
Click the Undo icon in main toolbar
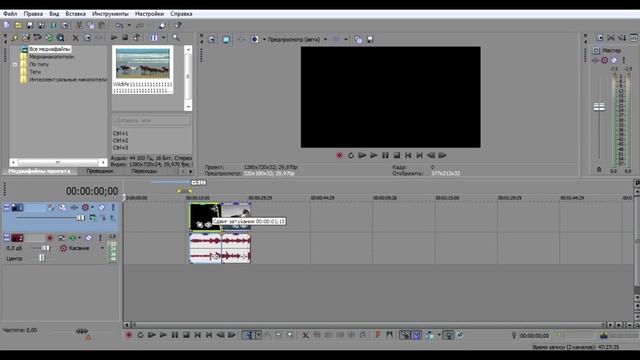tap(119, 25)
